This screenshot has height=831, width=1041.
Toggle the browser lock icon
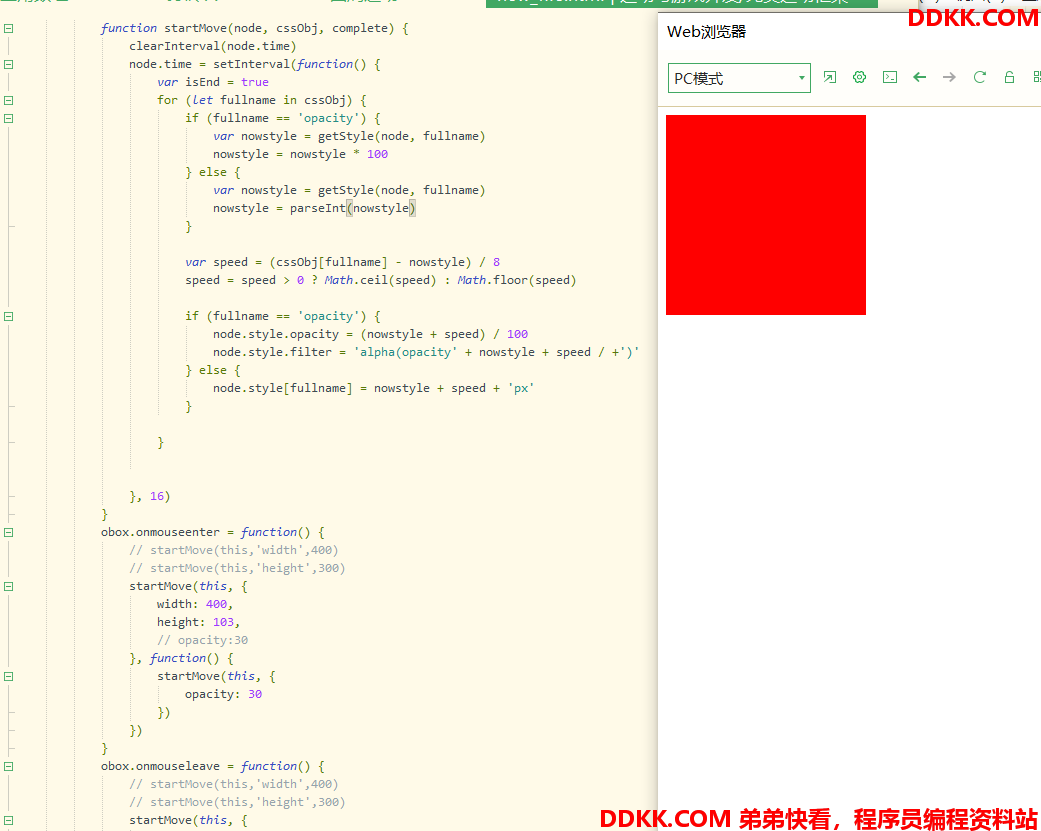(x=1009, y=77)
